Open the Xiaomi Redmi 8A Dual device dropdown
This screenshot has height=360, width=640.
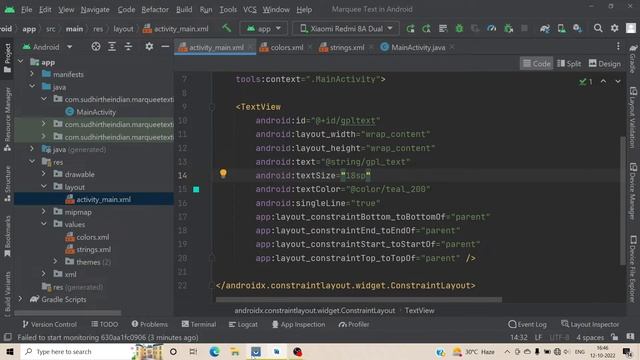point(346,29)
